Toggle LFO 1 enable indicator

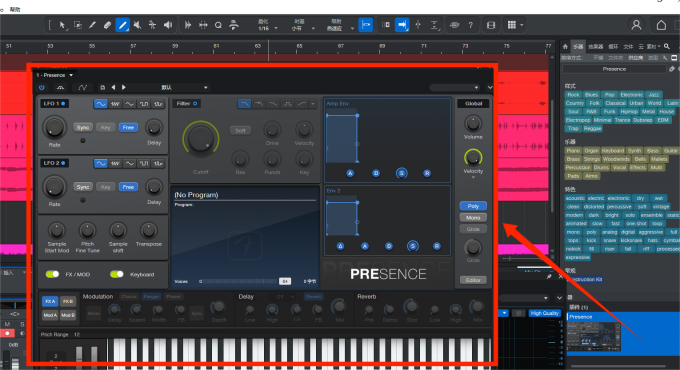coord(63,104)
